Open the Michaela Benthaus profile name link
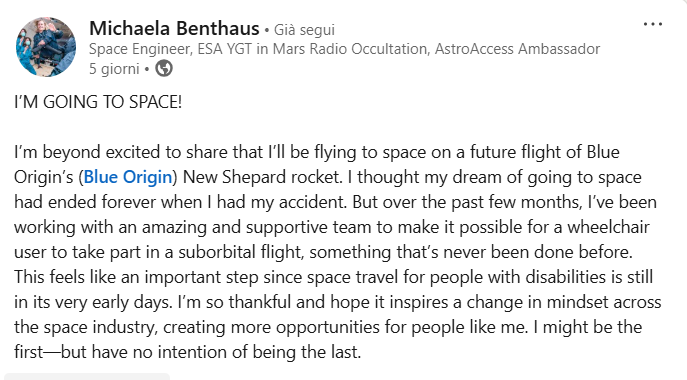Image resolution: width=687 pixels, height=380 pixels. (x=174, y=28)
